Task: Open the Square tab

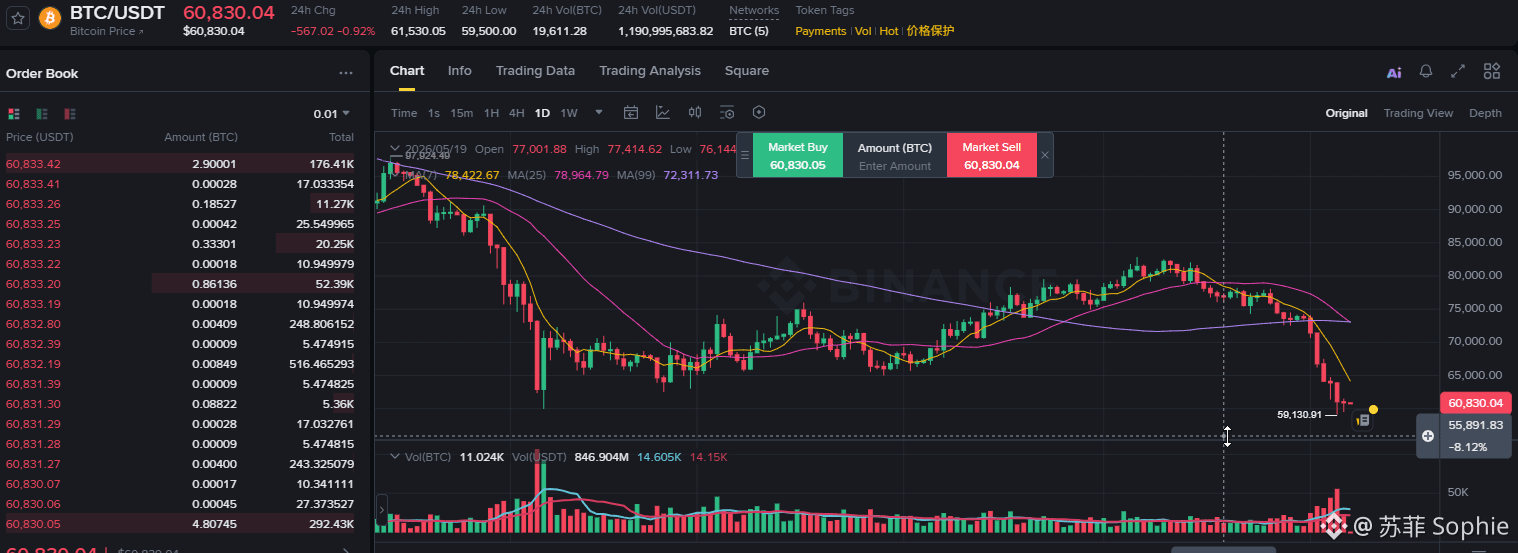Action: (747, 71)
